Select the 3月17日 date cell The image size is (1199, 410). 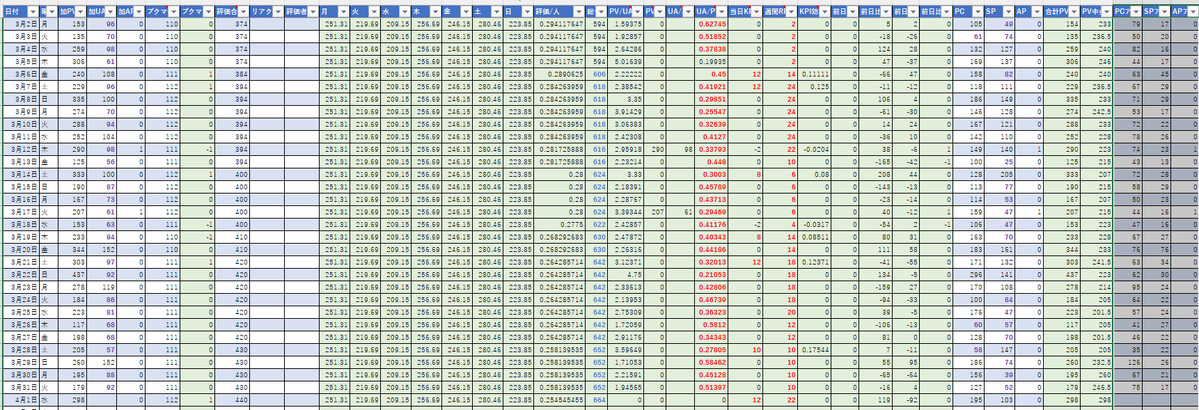21,211
